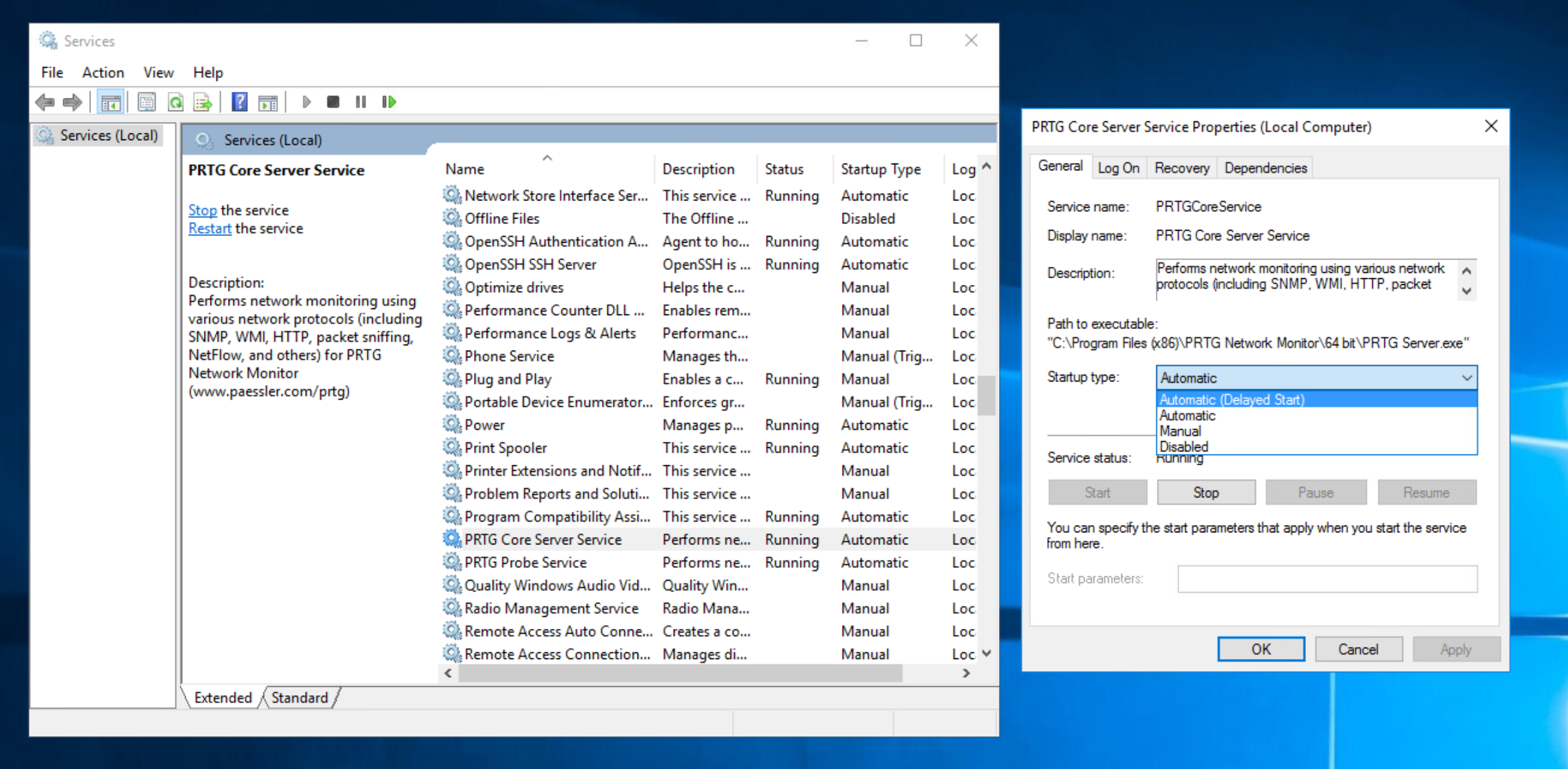Toggle the Show/Hide Console Tree icon
The width and height of the screenshot is (1568, 769).
(x=111, y=102)
